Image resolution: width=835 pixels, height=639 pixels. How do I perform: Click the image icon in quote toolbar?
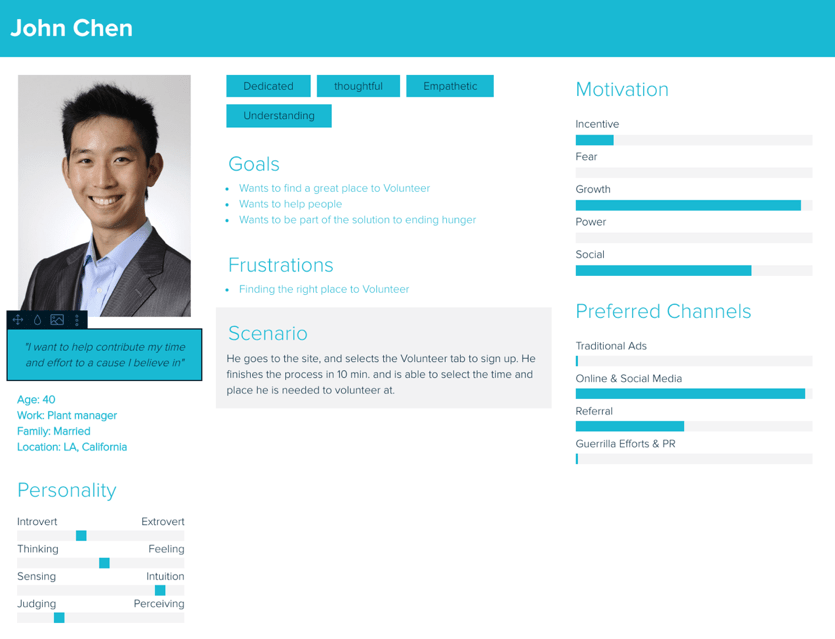click(x=57, y=320)
